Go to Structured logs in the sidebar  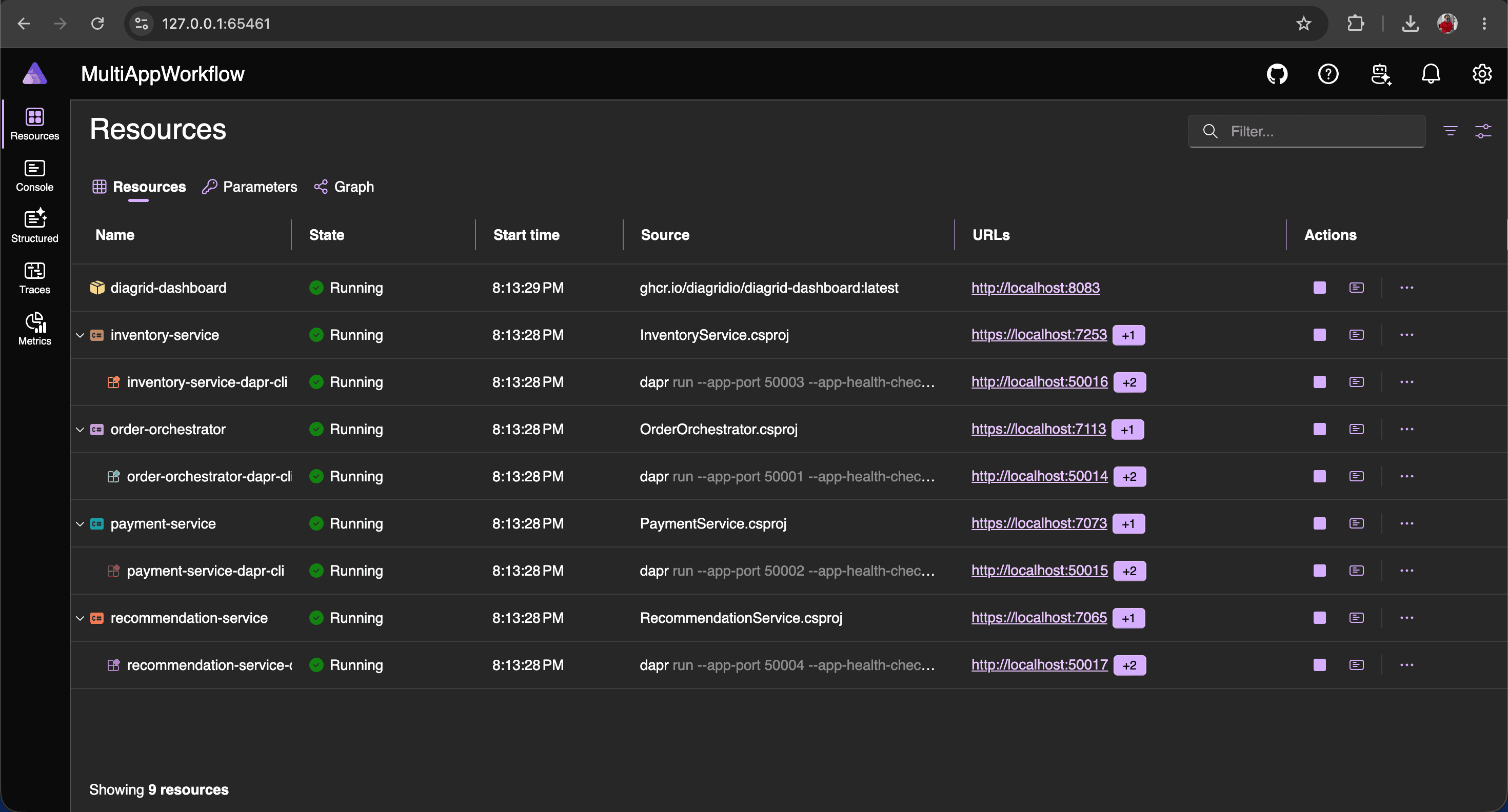34,227
